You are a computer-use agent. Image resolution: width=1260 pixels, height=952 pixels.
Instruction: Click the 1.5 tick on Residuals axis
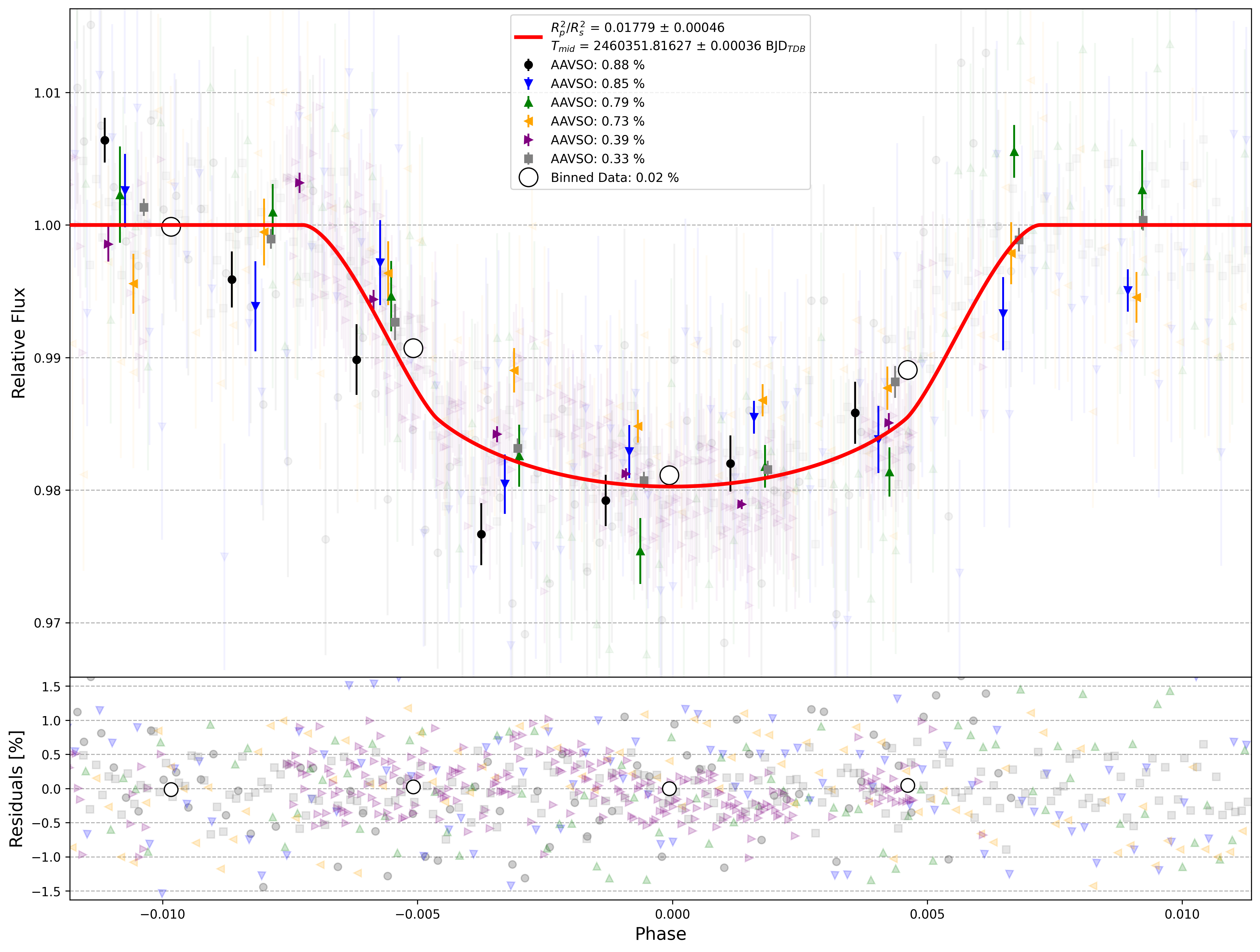pos(51,687)
